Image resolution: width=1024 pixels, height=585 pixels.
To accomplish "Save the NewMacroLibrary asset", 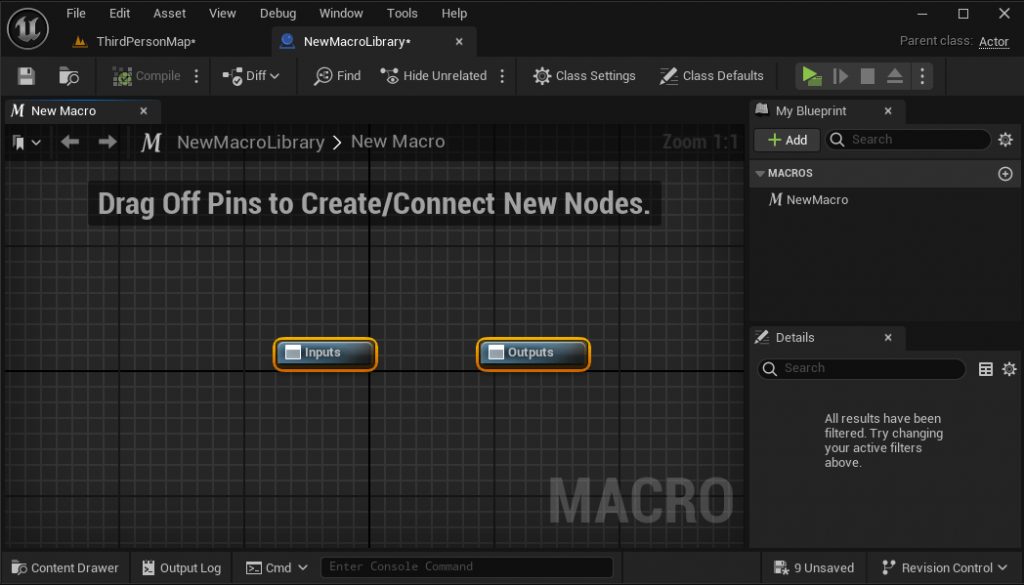I will pos(24,75).
